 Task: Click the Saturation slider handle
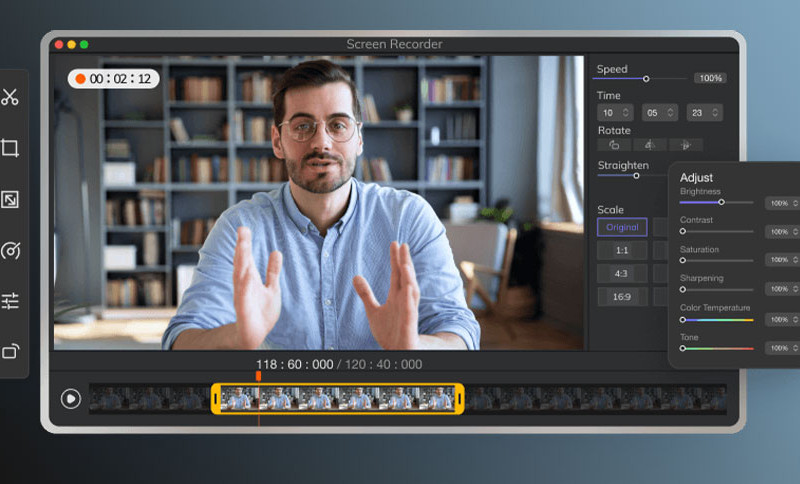point(683,261)
